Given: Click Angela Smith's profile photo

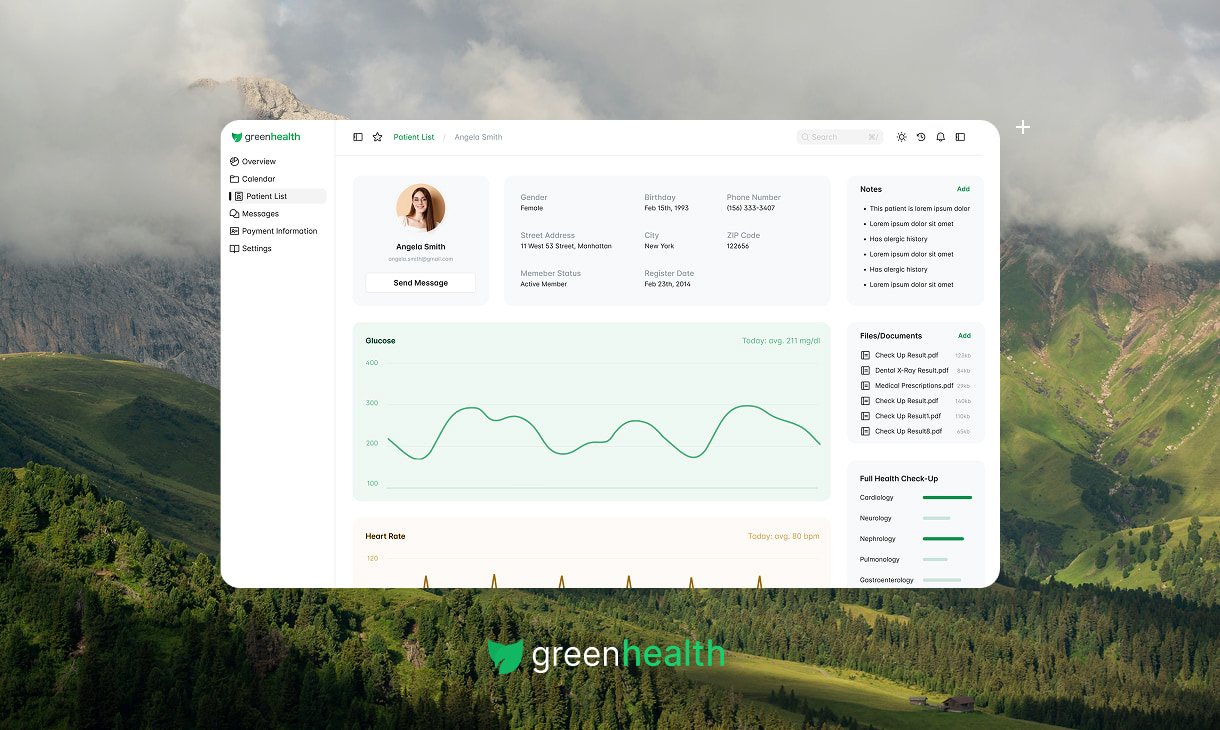Looking at the screenshot, I should (420, 208).
